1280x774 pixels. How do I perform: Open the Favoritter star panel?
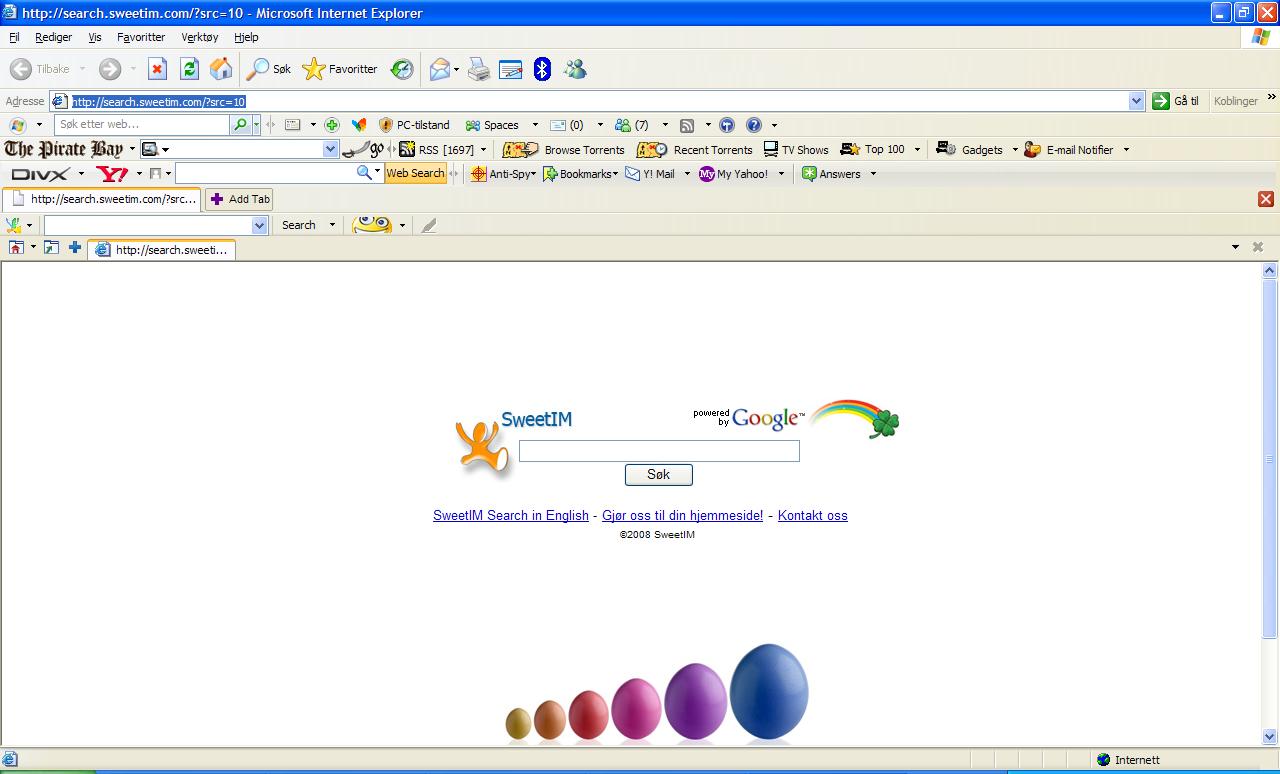[340, 69]
